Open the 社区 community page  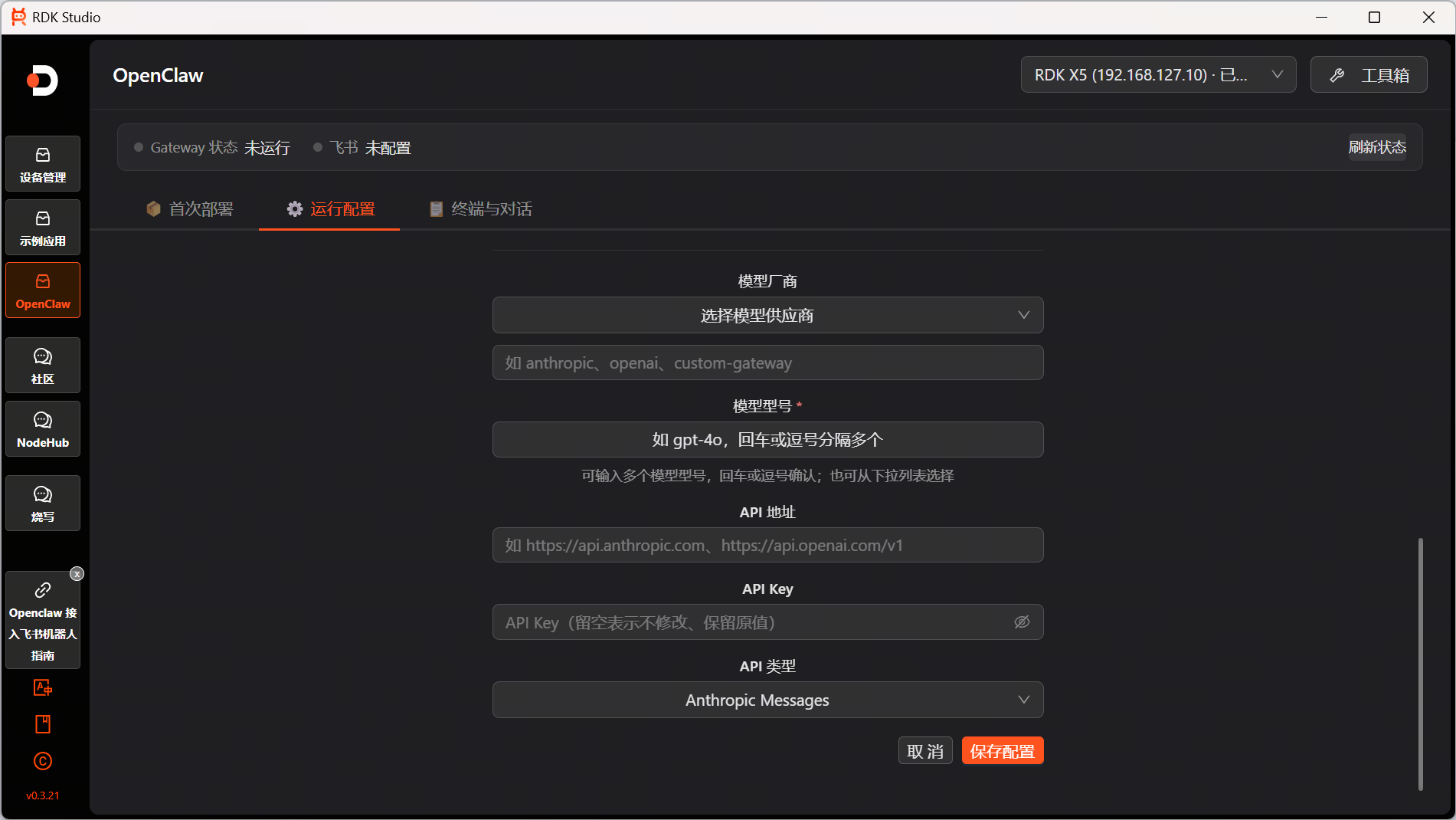[x=43, y=366]
